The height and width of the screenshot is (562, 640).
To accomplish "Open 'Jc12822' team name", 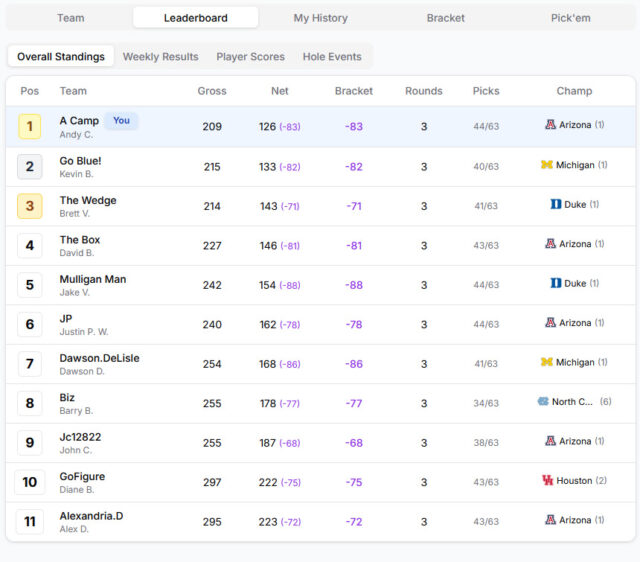I will pyautogui.click(x=80, y=437).
